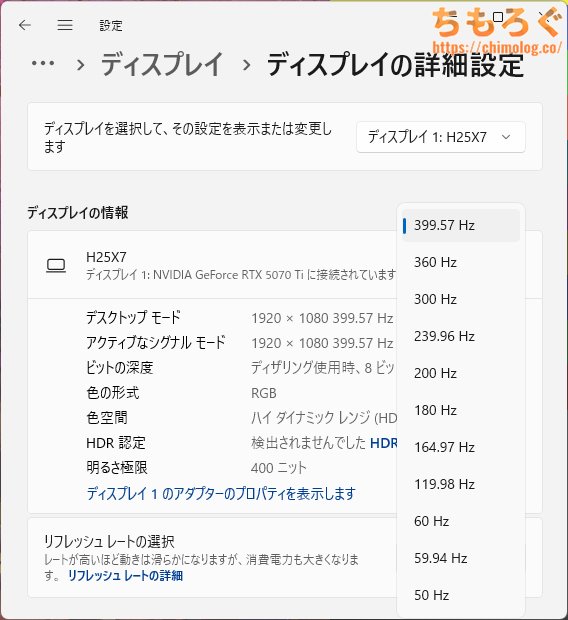The image size is (568, 620).
Task: Pick 164.97 Hz from the list
Action: (461, 447)
